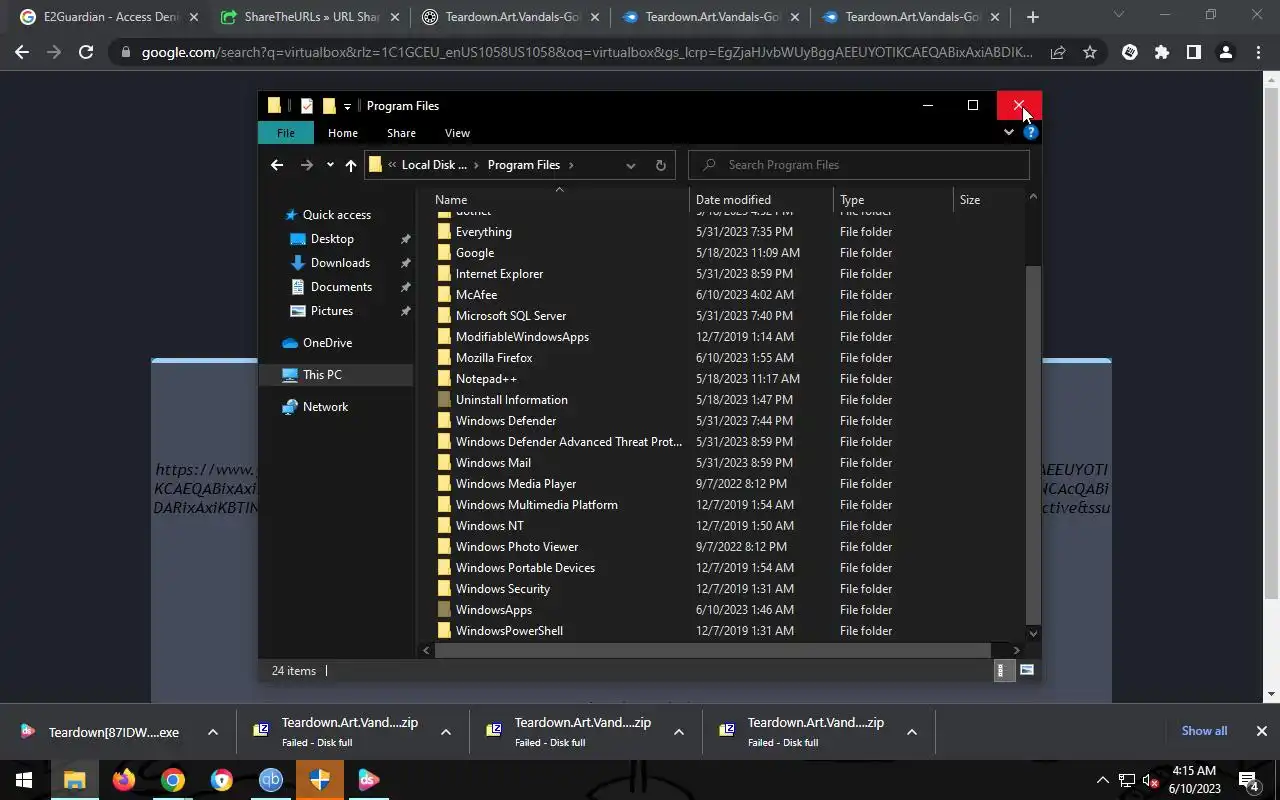Click the horizontal scrollbar in file list

pos(712,650)
